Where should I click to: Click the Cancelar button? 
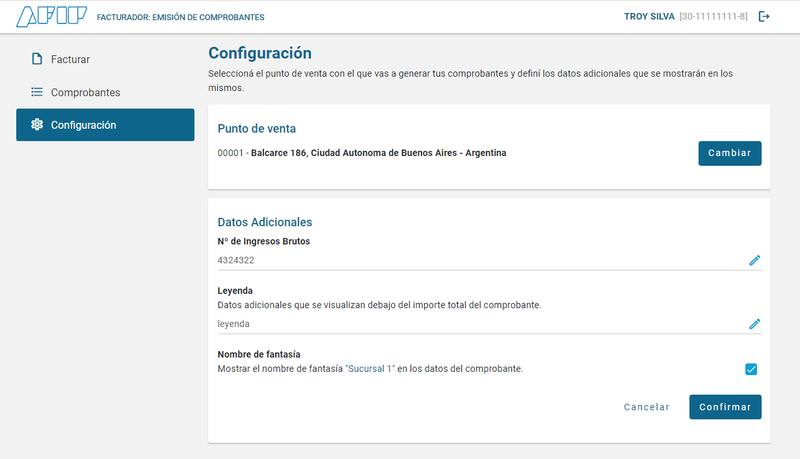tap(646, 407)
